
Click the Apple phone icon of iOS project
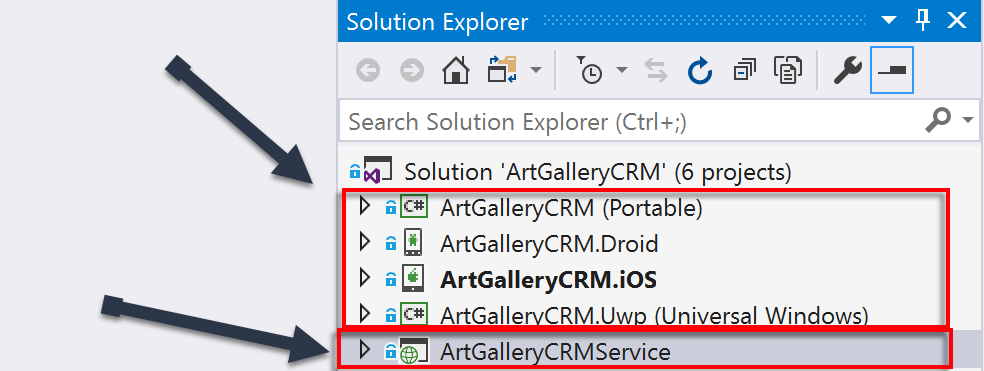[x=412, y=278]
